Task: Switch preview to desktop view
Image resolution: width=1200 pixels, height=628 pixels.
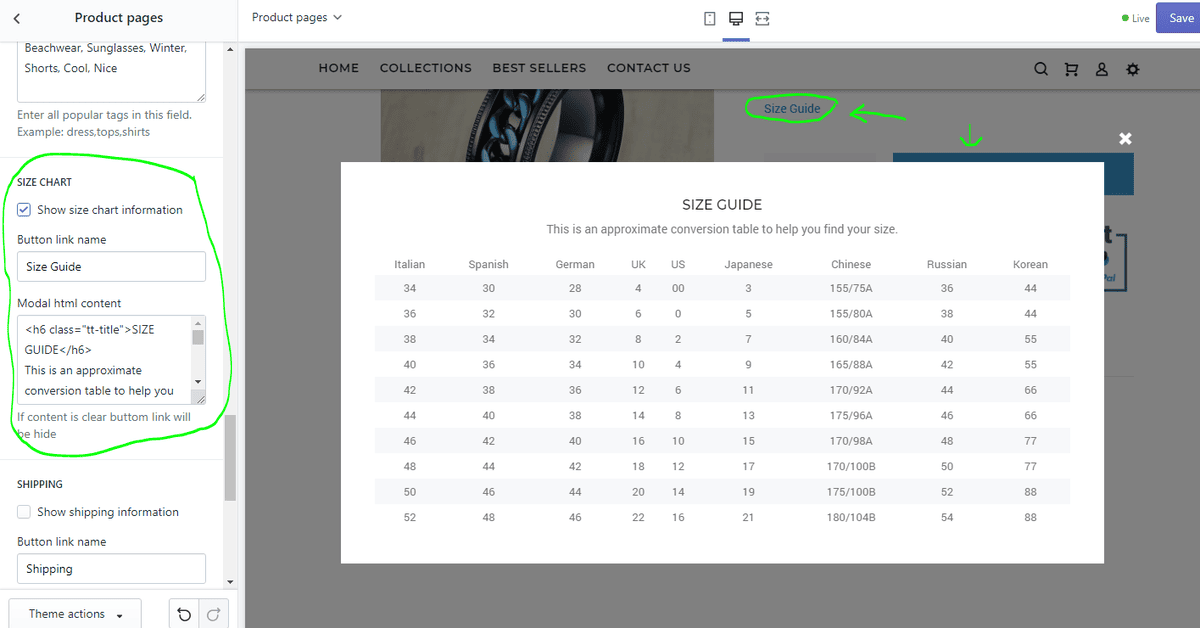Action: (736, 19)
